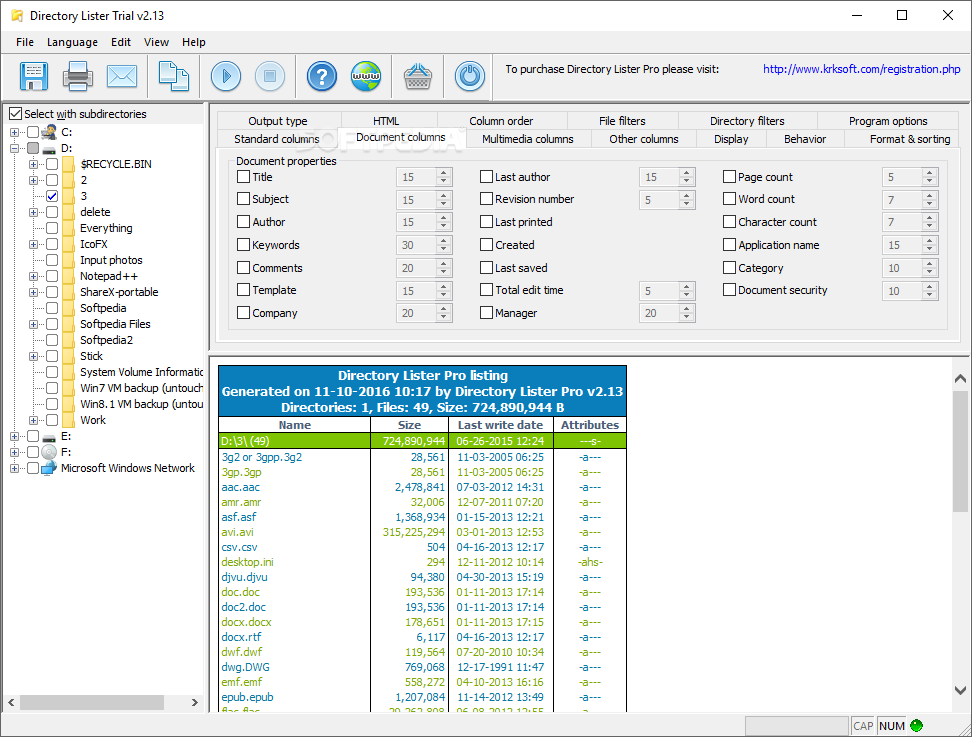This screenshot has height=737, width=972.
Task: Enable the Title document property checkbox
Action: pyautogui.click(x=243, y=177)
